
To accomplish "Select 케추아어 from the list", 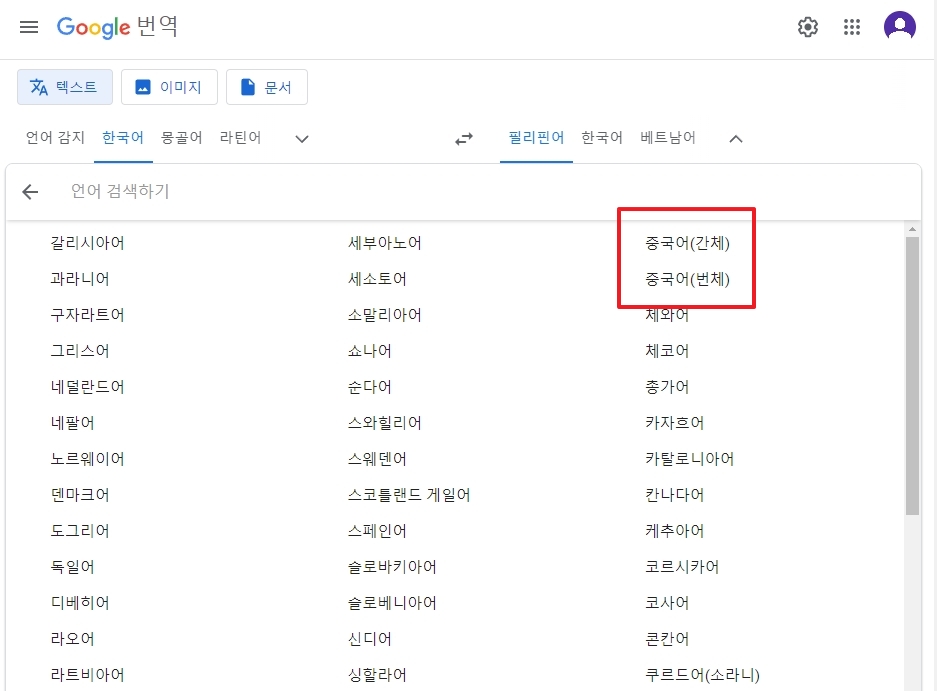I will [675, 531].
